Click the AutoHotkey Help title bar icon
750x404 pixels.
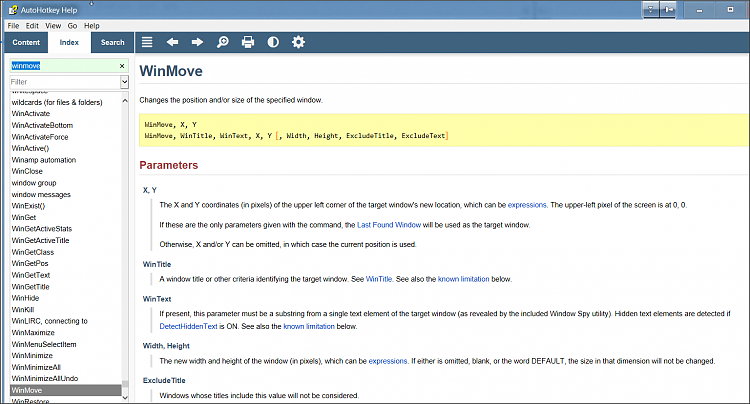point(12,10)
